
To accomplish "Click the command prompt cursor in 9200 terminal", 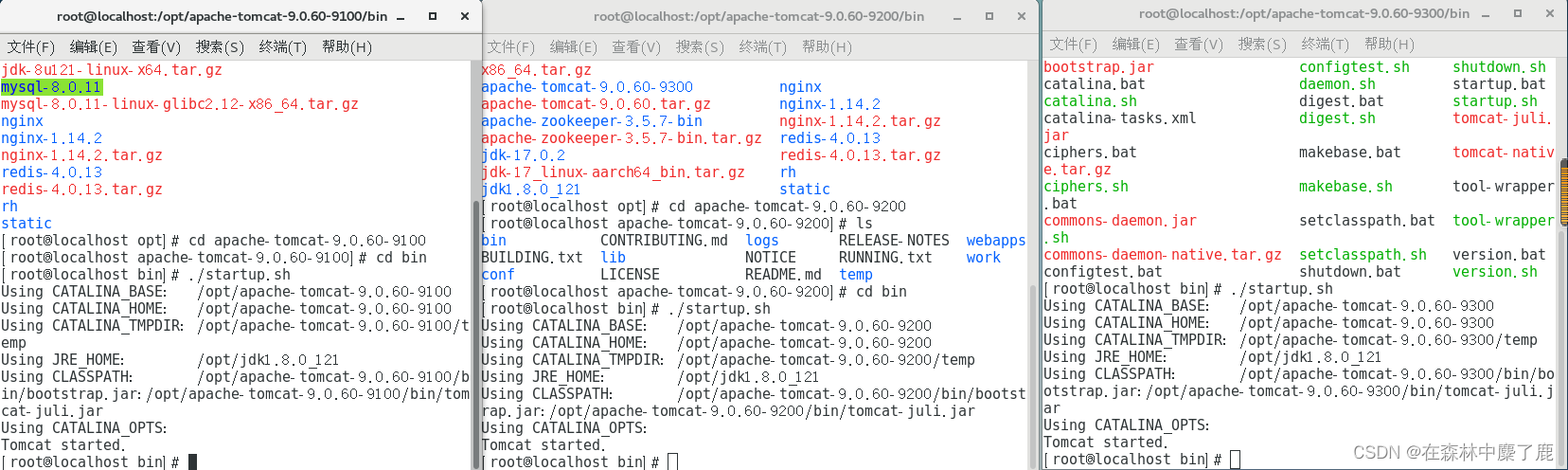I will (x=672, y=461).
